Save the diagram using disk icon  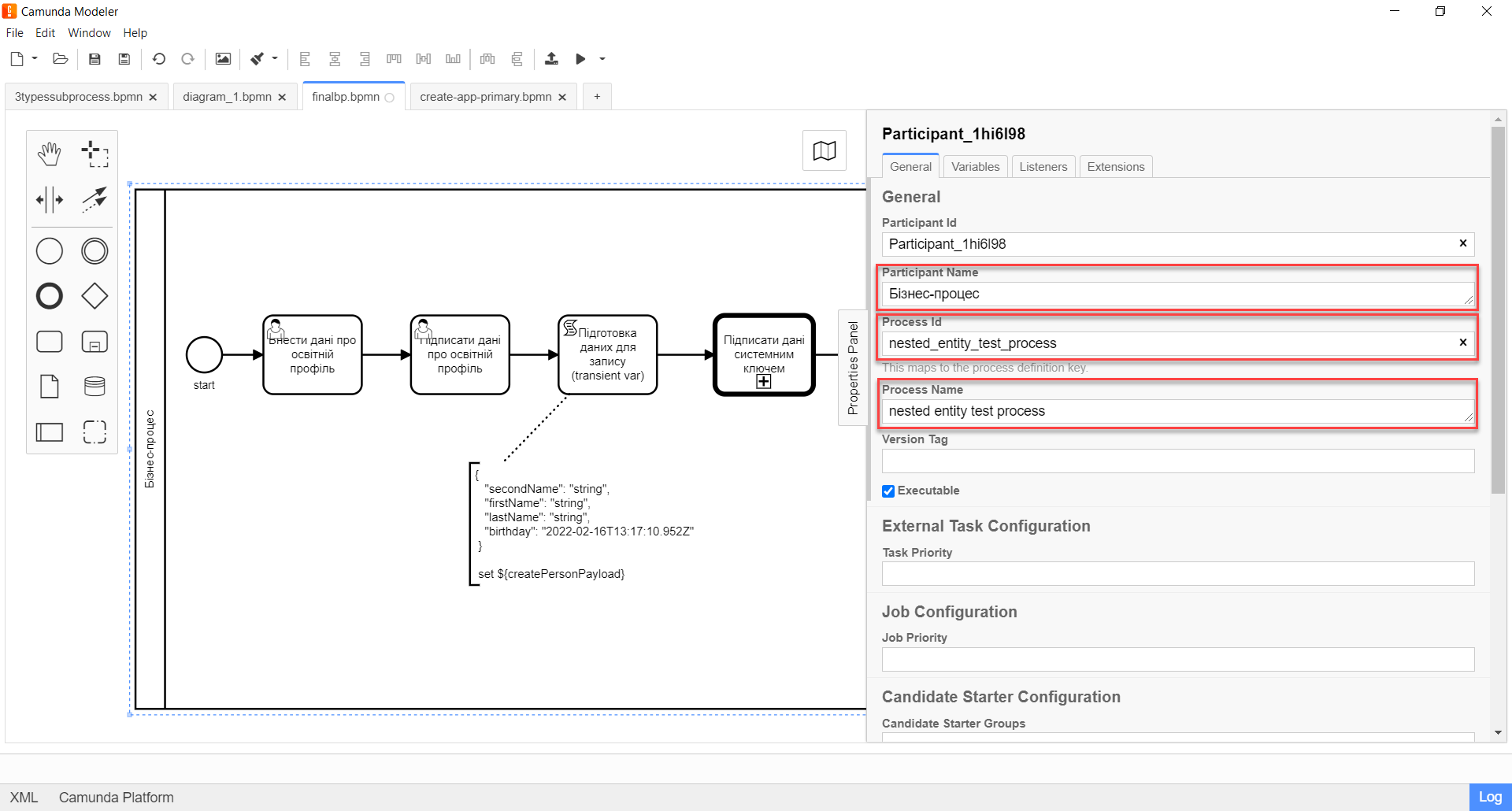(94, 59)
